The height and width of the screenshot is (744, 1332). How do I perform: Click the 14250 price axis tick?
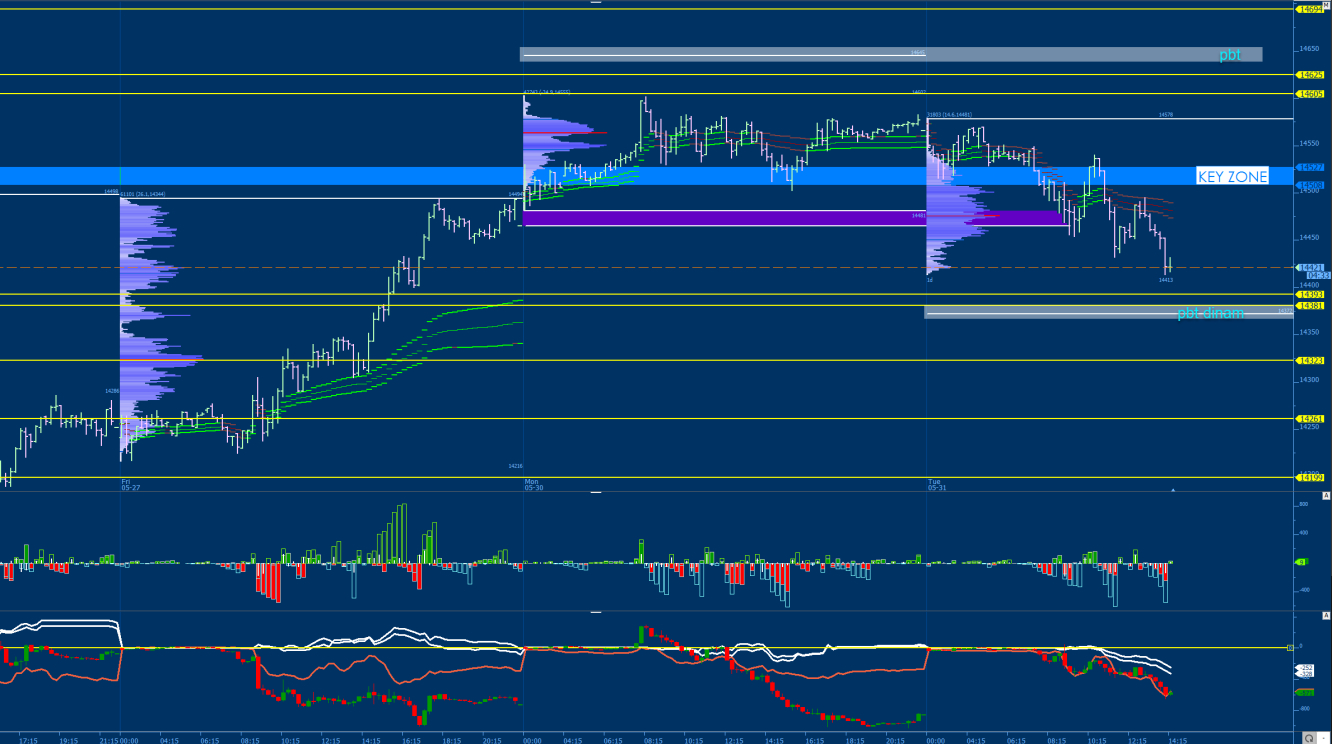click(x=1308, y=427)
